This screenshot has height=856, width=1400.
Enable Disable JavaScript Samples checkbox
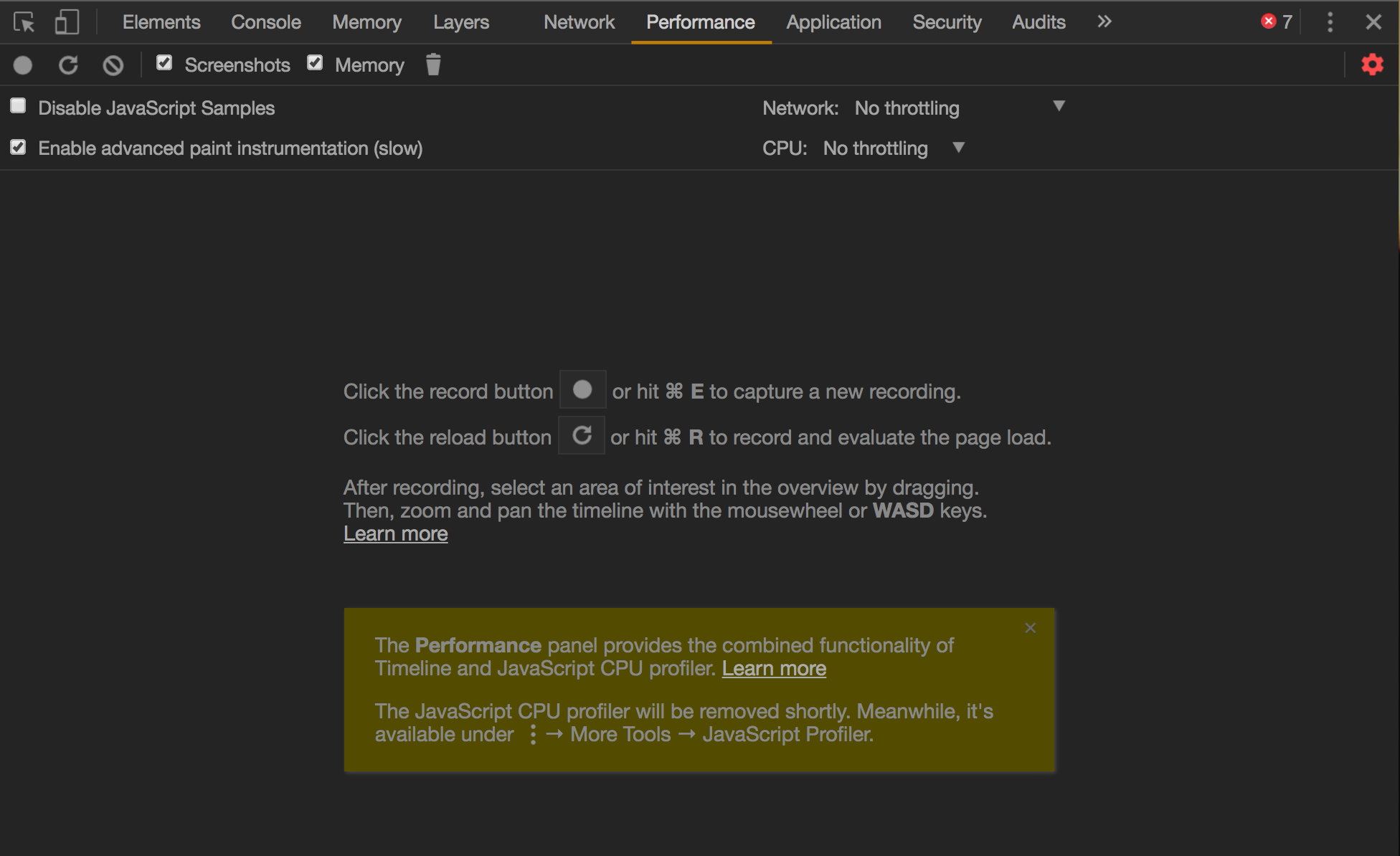(x=18, y=107)
